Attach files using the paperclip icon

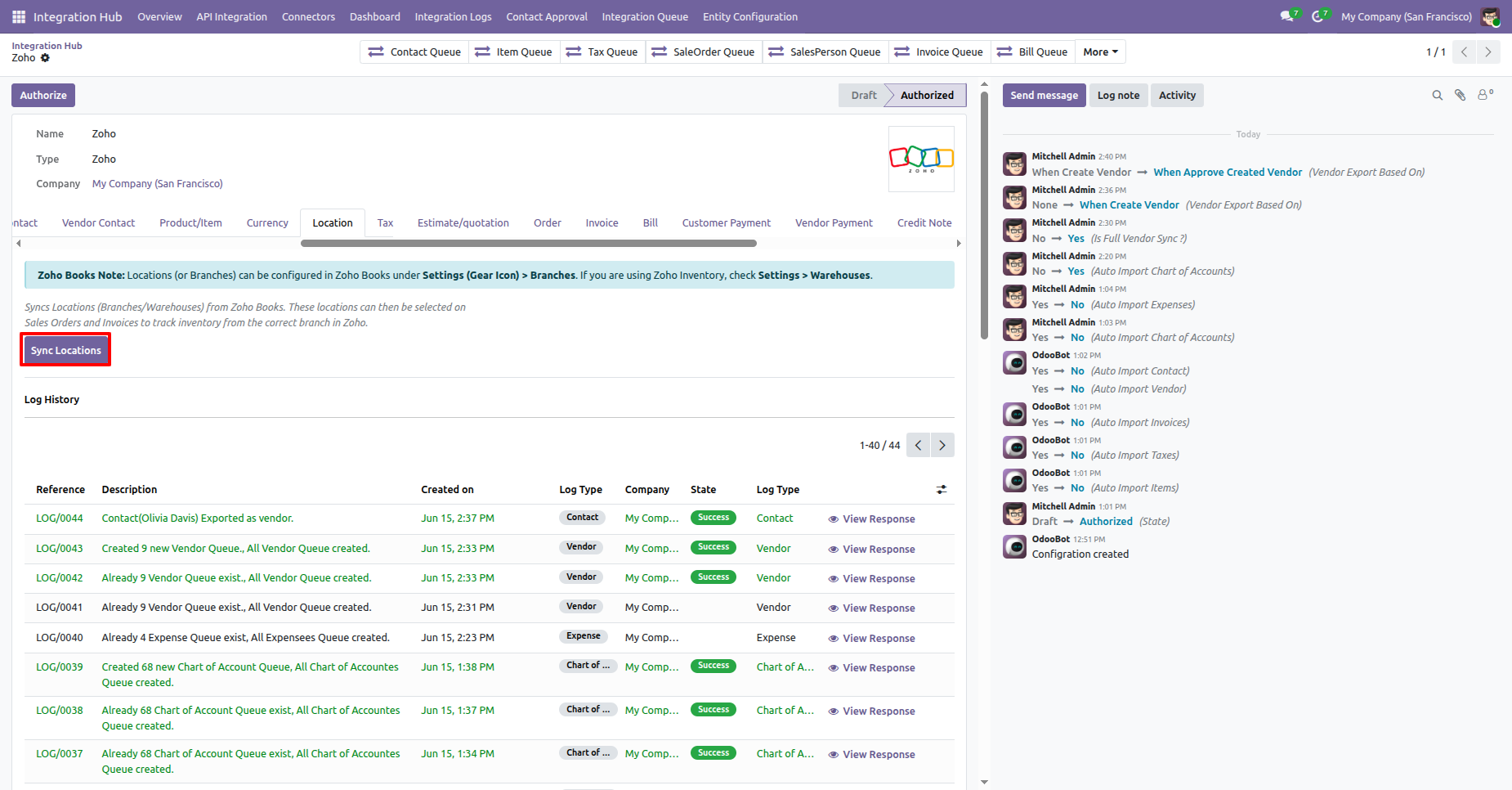[x=1461, y=96]
